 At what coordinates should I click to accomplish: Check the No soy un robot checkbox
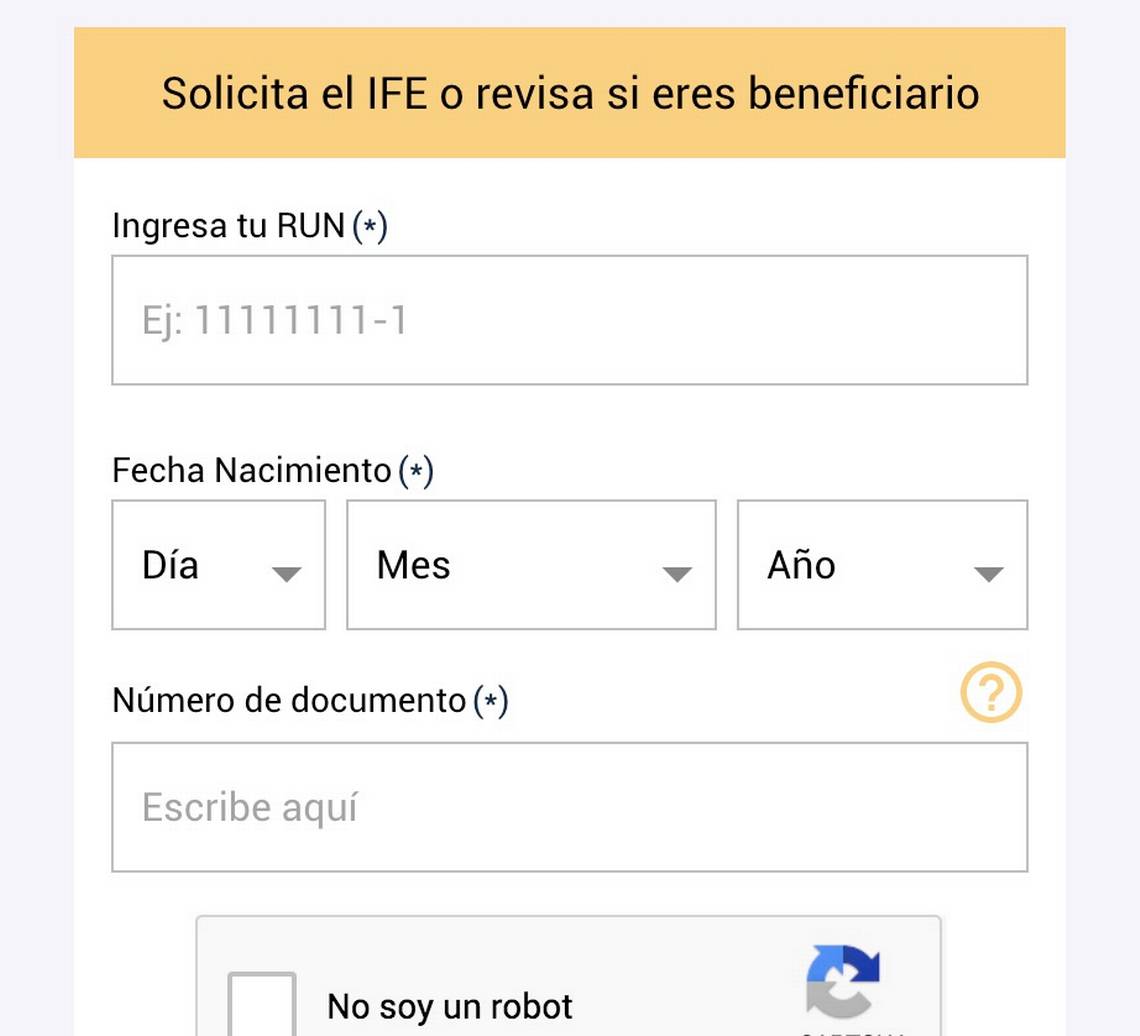click(262, 1004)
